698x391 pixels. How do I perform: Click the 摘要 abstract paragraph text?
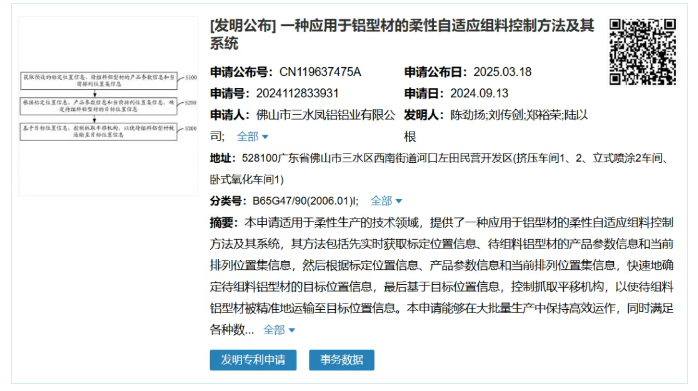442,276
